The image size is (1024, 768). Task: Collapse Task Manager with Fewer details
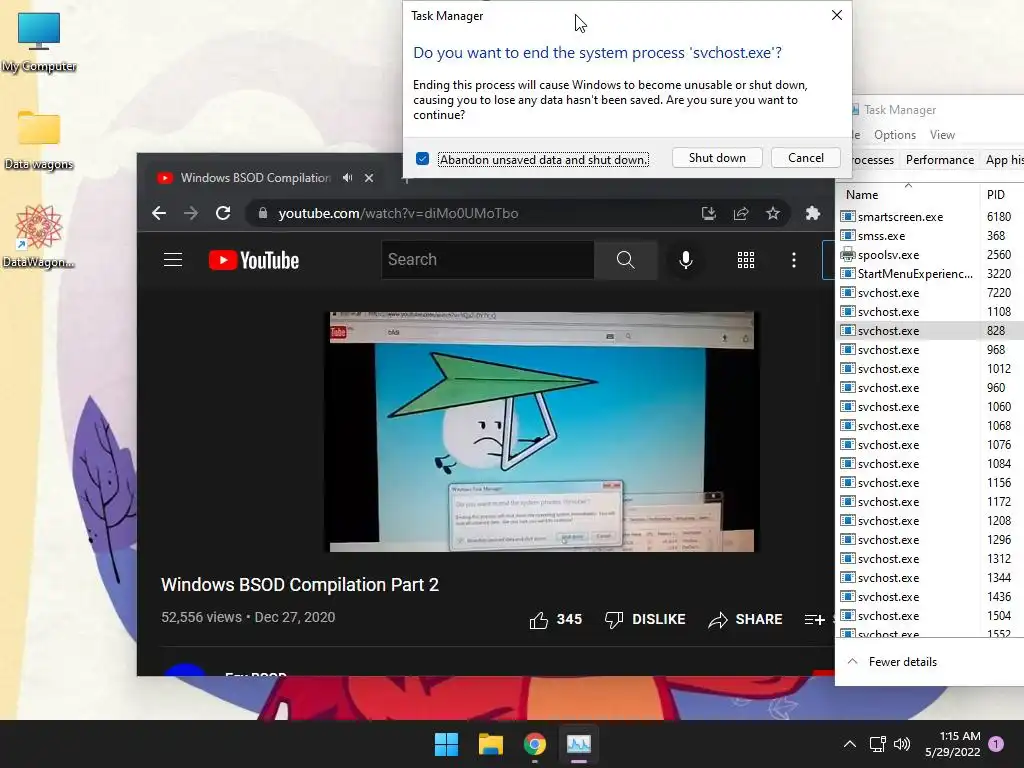pyautogui.click(x=892, y=662)
